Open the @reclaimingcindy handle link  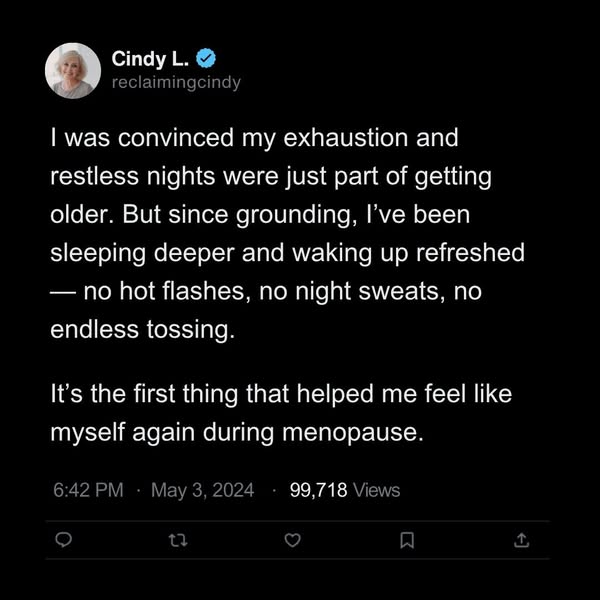(x=176, y=82)
